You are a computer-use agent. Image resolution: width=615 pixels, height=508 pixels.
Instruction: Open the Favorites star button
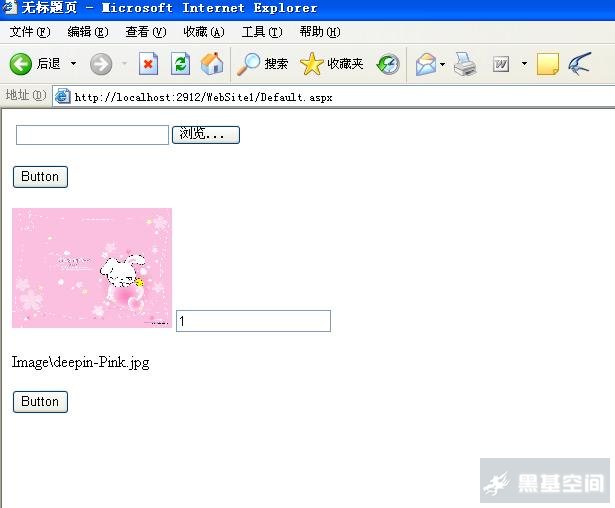[x=332, y=64]
